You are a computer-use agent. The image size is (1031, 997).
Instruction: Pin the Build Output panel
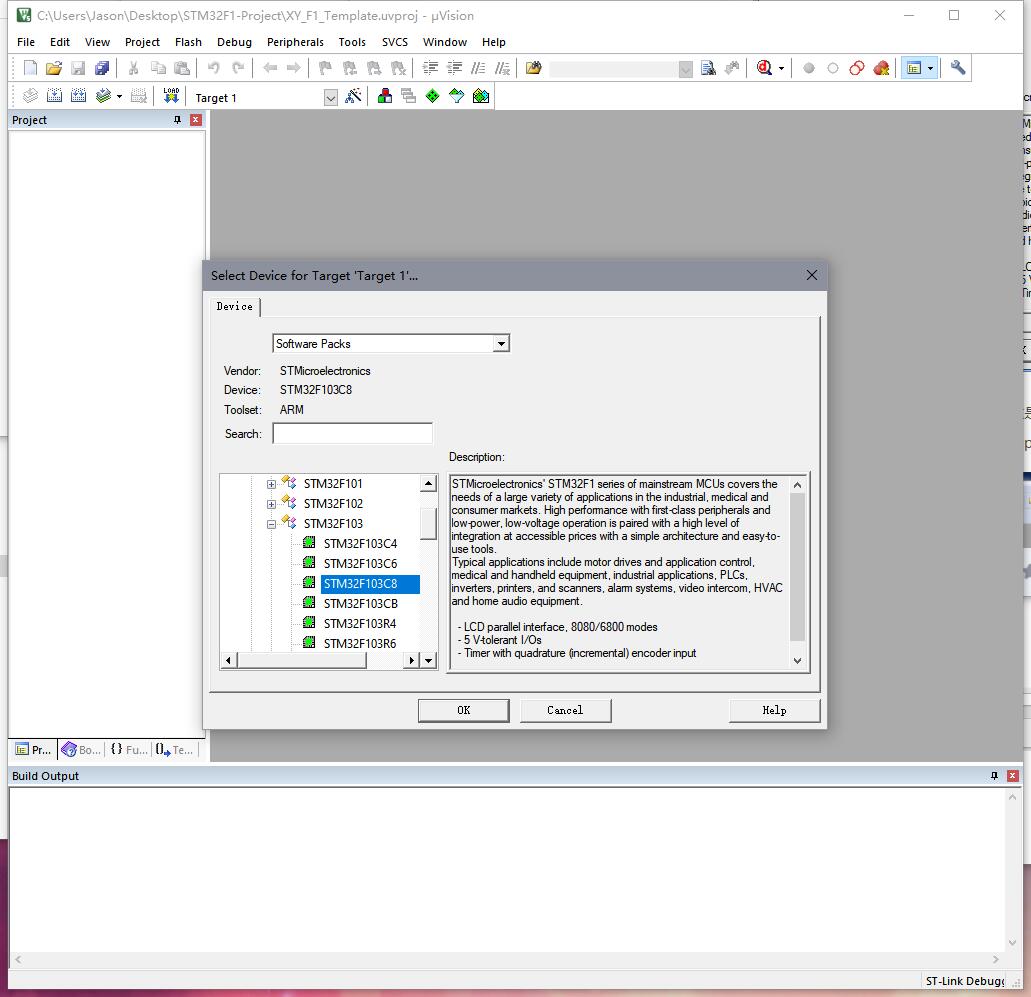[x=994, y=776]
